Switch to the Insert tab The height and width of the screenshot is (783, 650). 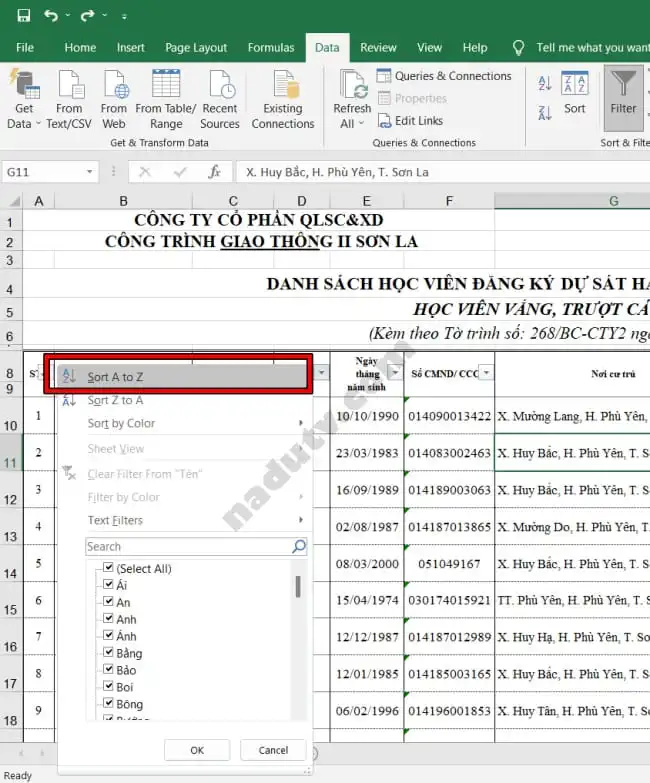click(131, 48)
